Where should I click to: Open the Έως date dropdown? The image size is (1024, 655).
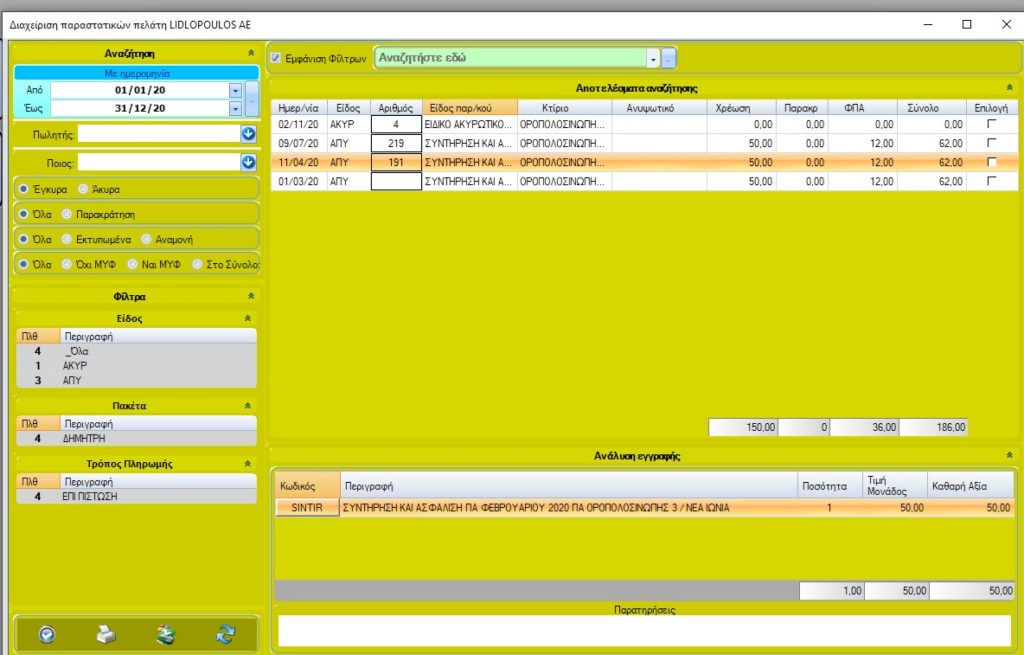[235, 108]
